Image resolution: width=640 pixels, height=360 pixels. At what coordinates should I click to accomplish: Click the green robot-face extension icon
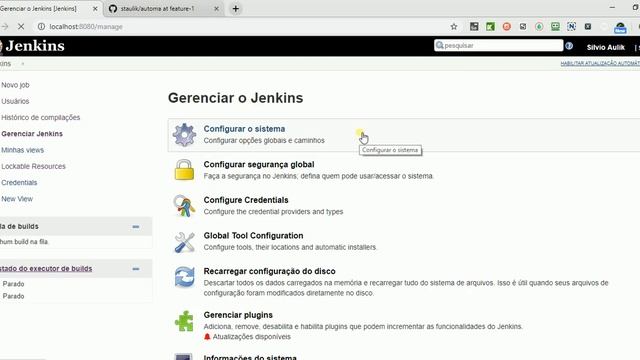coord(555,27)
